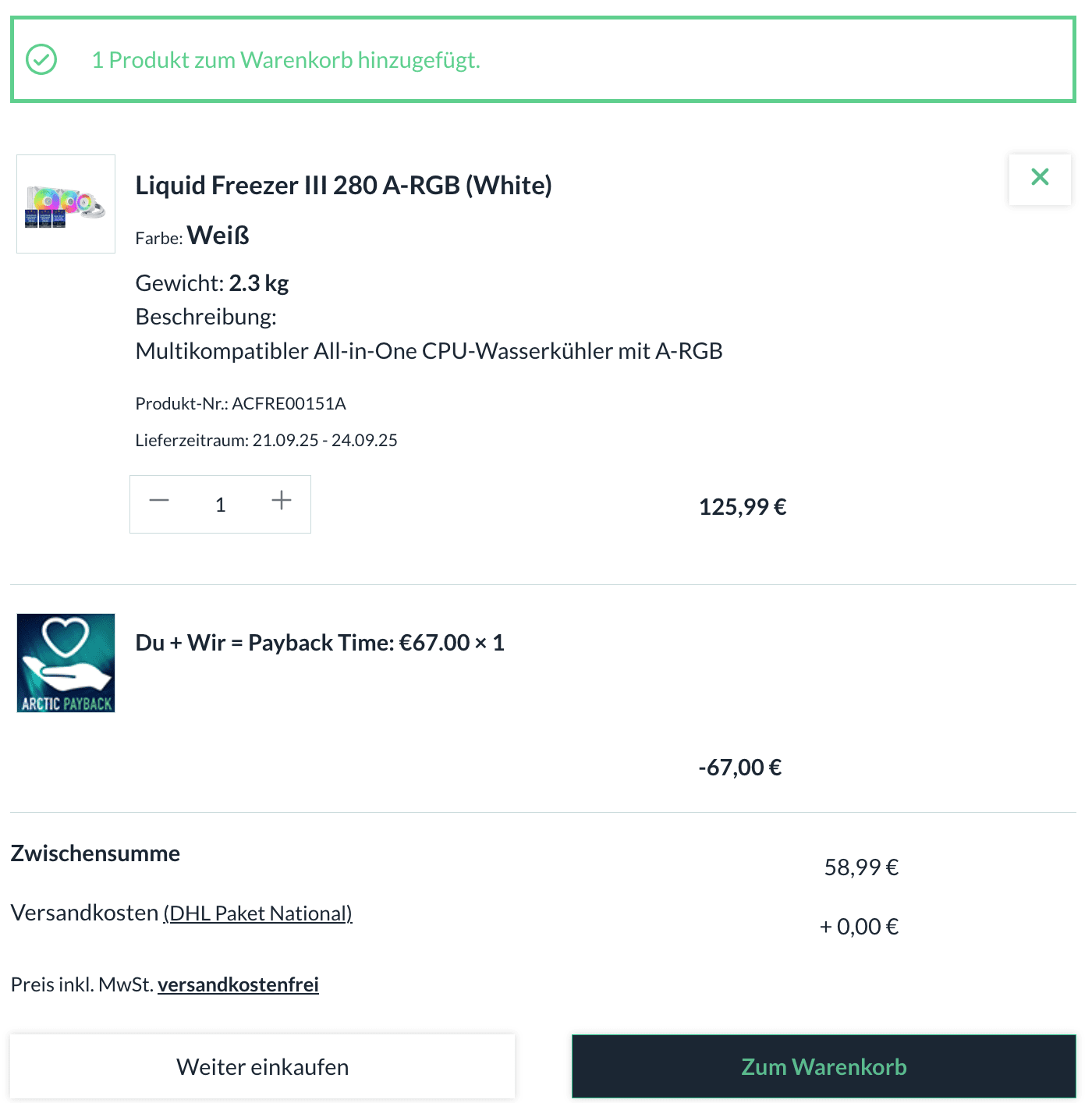This screenshot has height=1103, width=1092.
Task: Go to cart via Zum Warenkorb
Action: point(824,1066)
